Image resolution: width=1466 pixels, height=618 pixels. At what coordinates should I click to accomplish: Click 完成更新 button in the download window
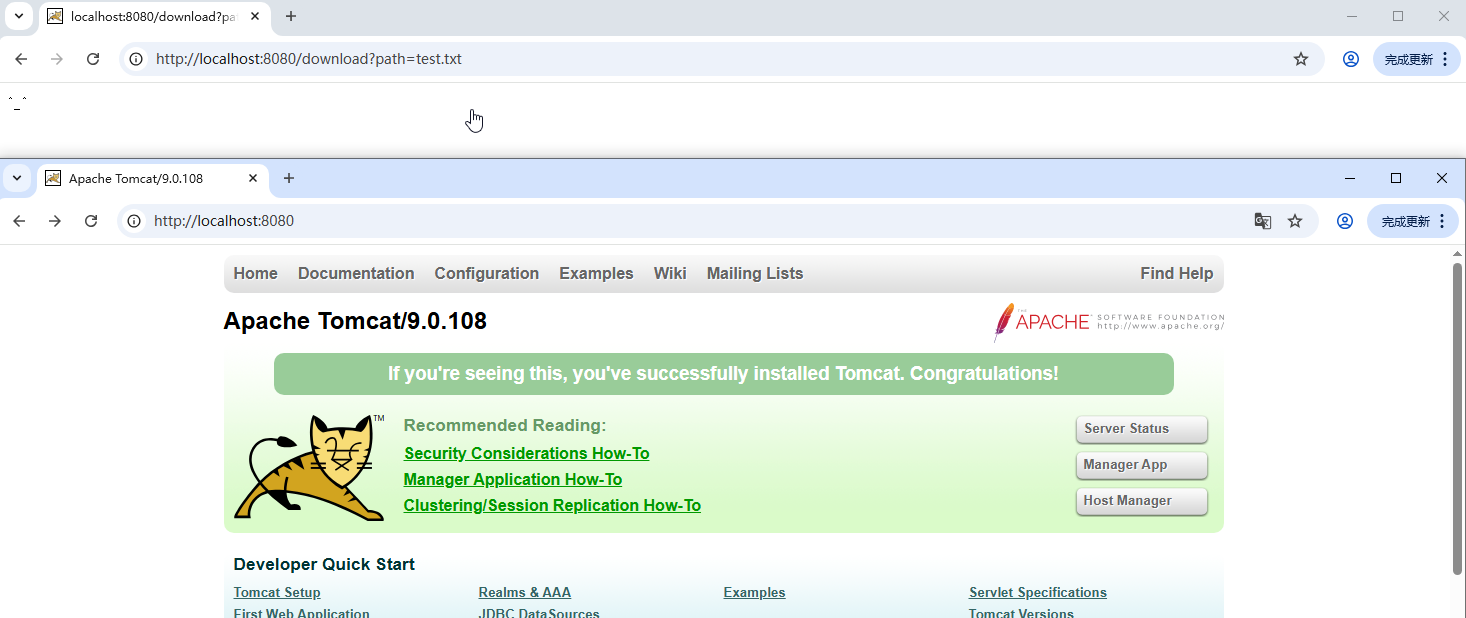click(1417, 59)
